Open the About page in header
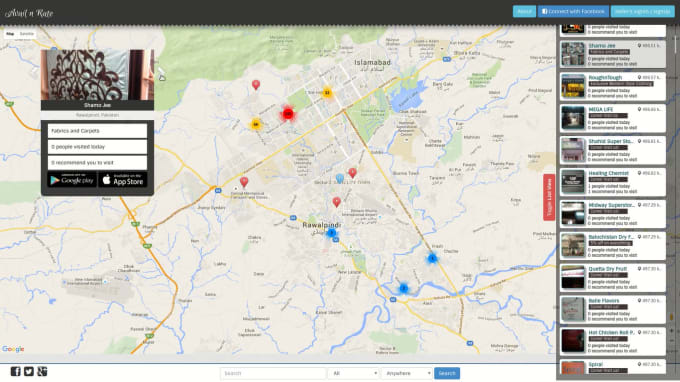Image resolution: width=680 pixels, height=382 pixels. [x=524, y=12]
